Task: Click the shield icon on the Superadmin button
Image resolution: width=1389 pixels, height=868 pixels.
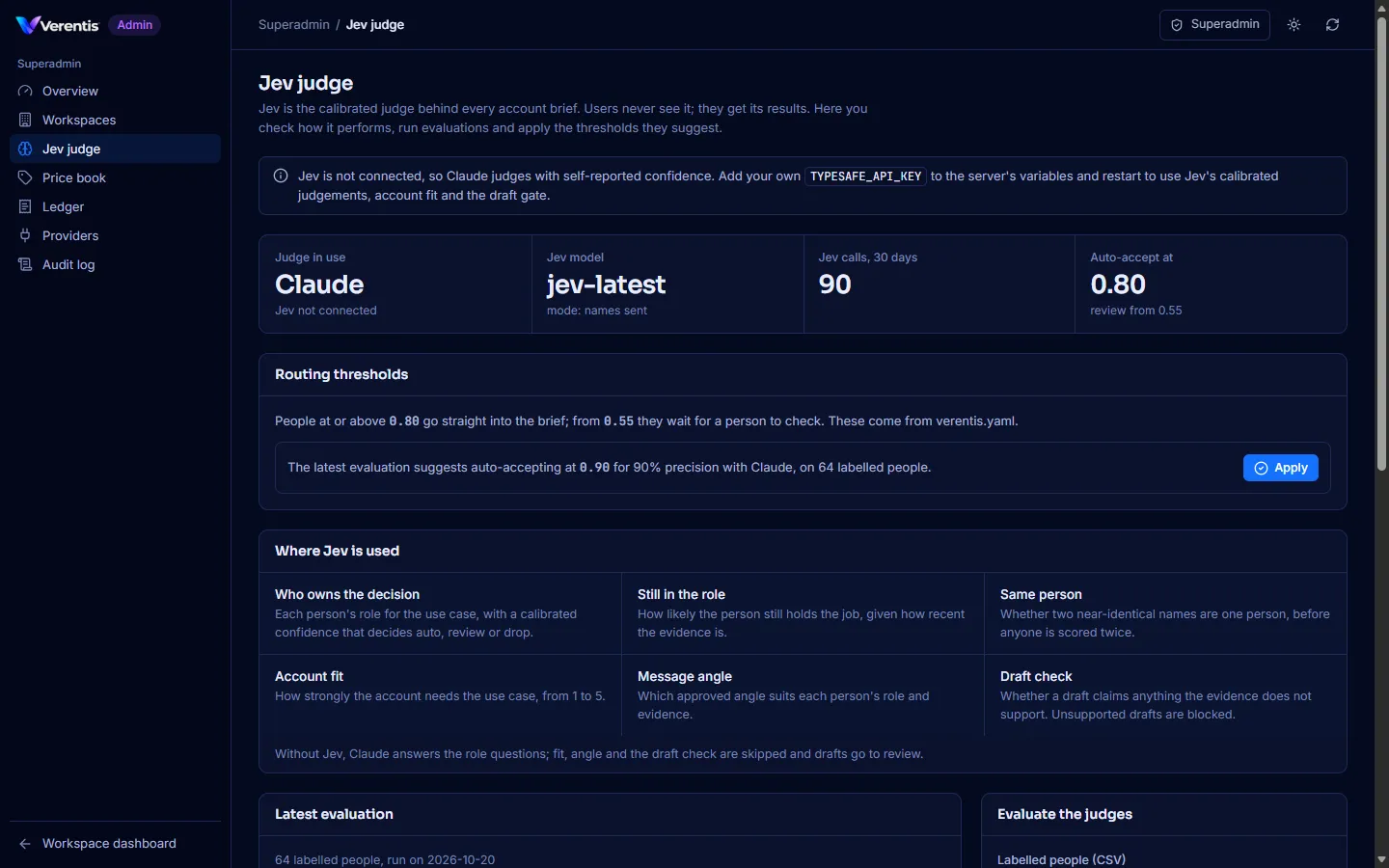Action: (x=1177, y=25)
